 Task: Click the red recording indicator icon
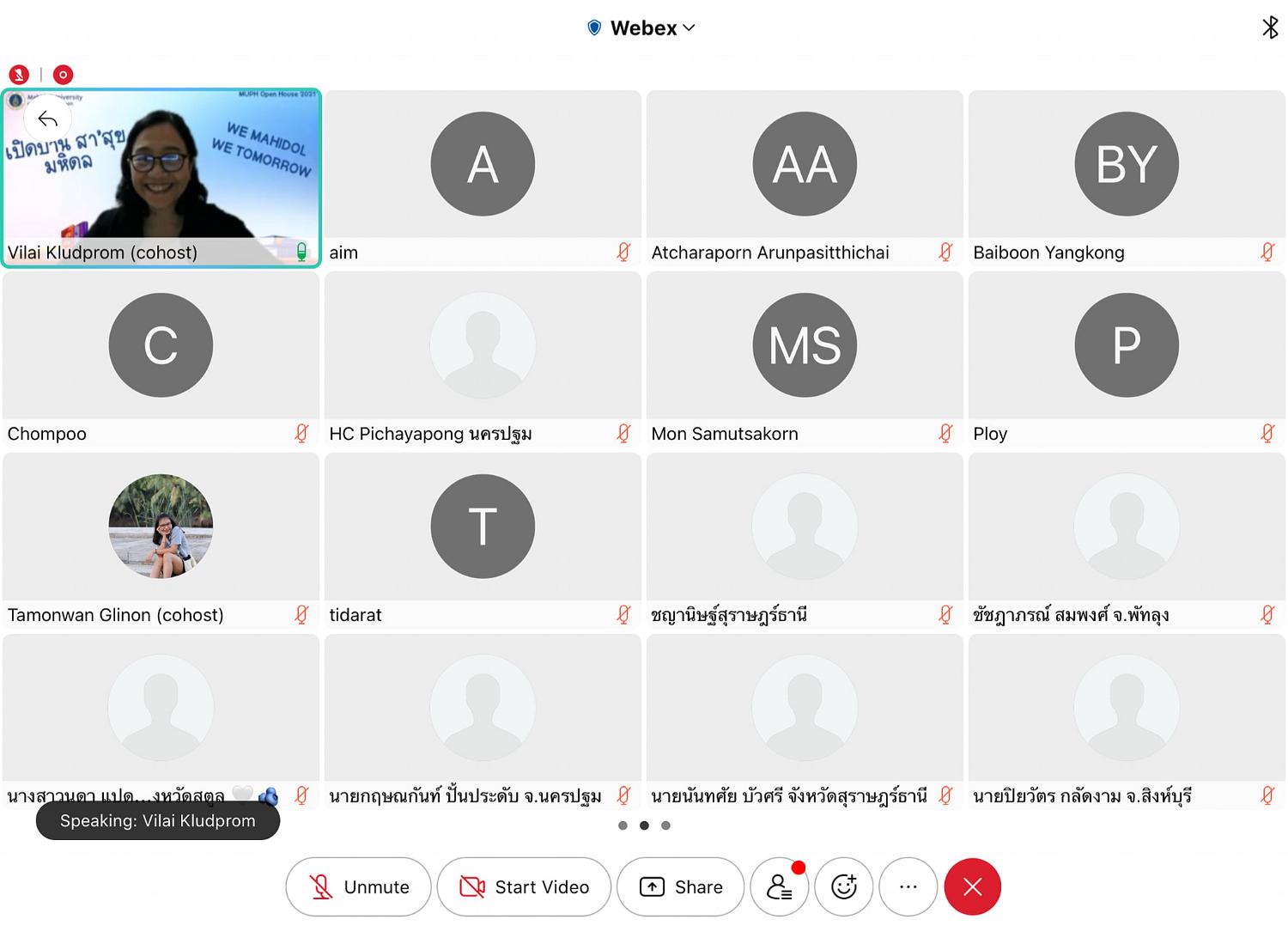pyautogui.click(x=63, y=75)
